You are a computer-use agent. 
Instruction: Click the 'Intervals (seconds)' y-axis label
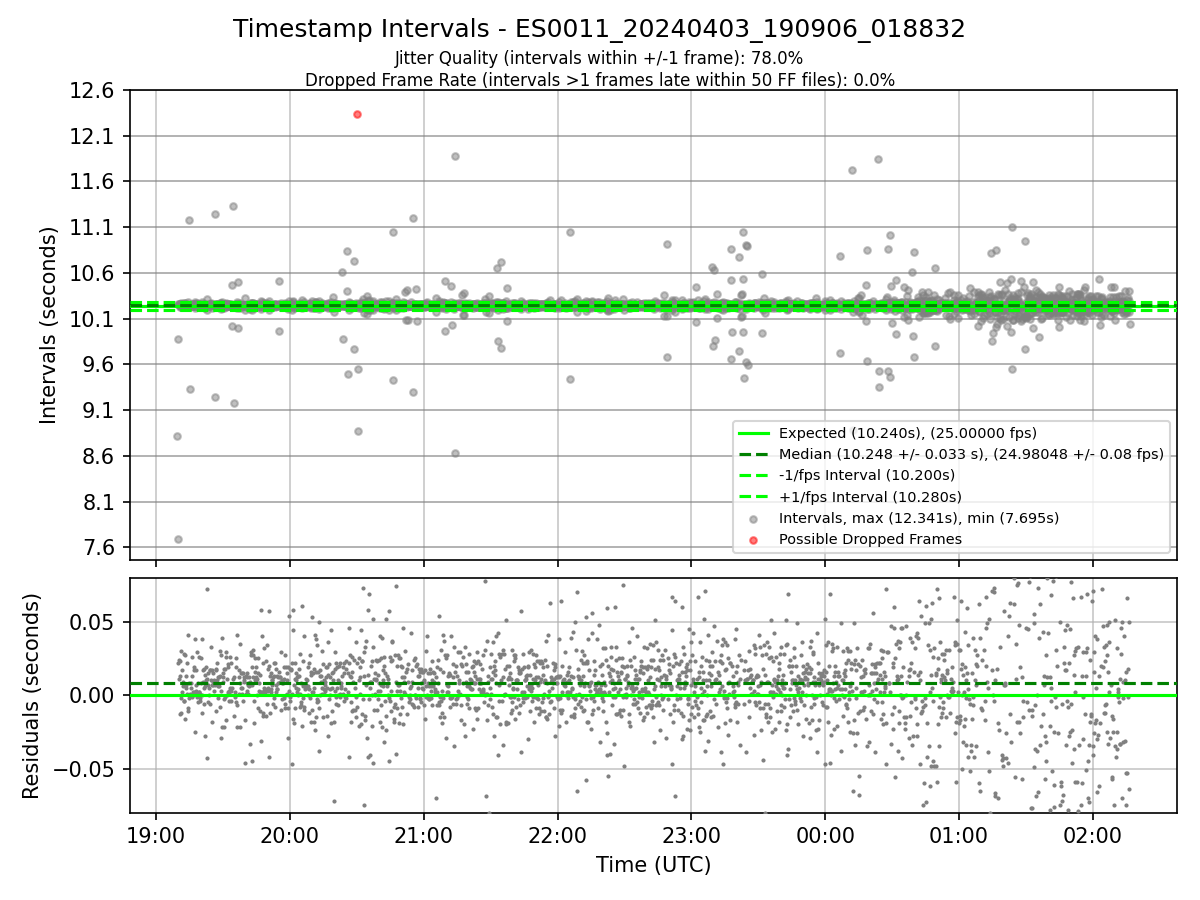pyautogui.click(x=48, y=325)
